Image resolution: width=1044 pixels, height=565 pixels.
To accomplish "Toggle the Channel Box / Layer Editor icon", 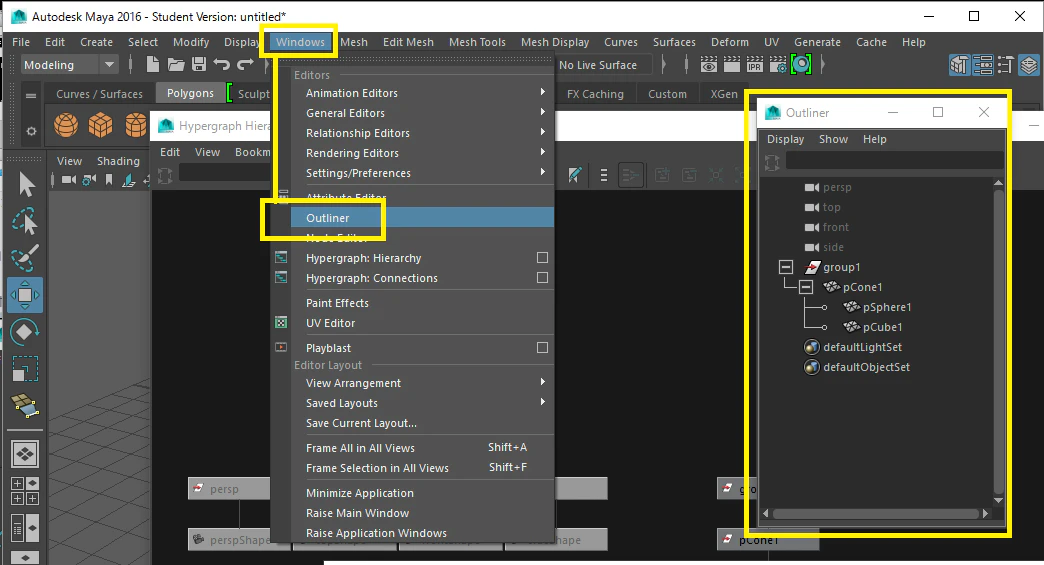I will coord(1029,65).
